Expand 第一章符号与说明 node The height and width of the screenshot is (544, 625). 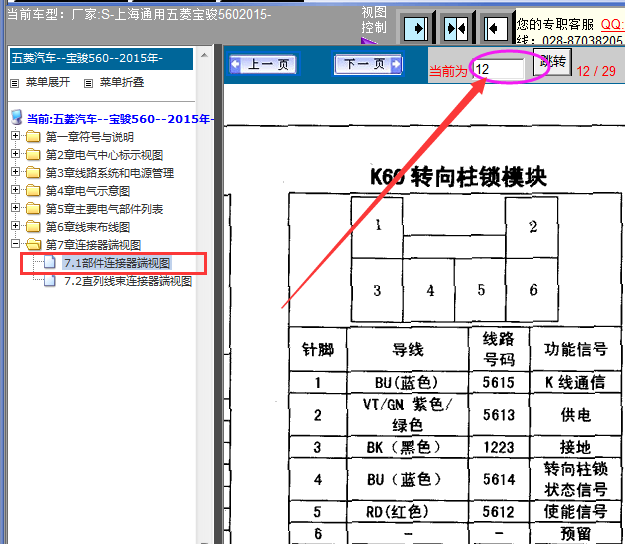[x=15, y=136]
